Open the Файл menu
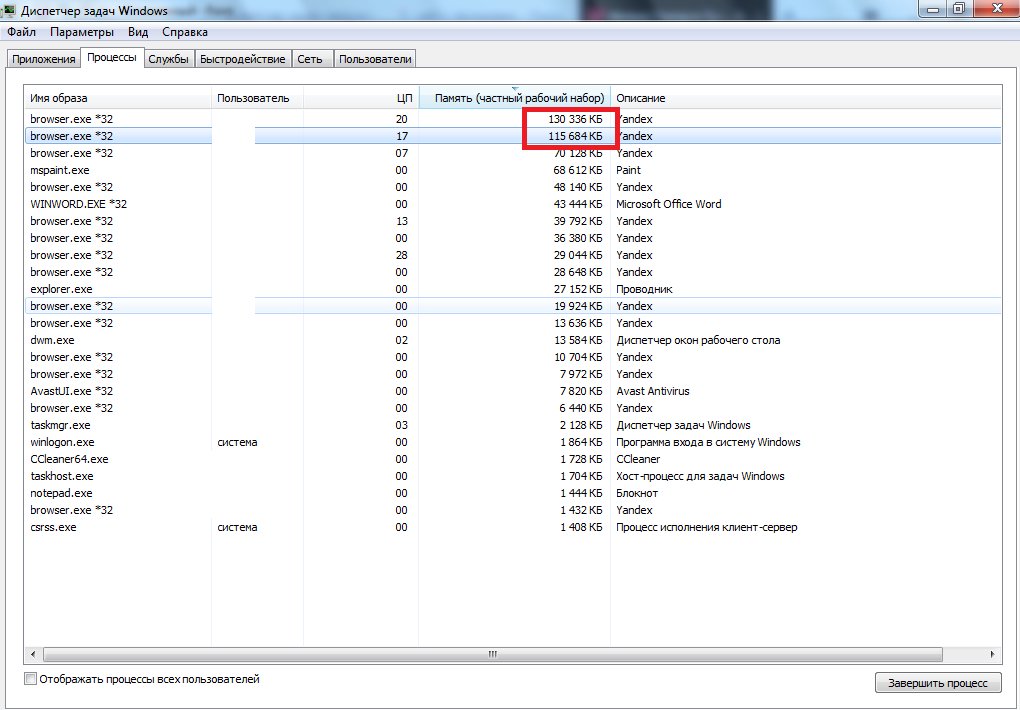Image resolution: width=1020 pixels, height=710 pixels. point(21,32)
